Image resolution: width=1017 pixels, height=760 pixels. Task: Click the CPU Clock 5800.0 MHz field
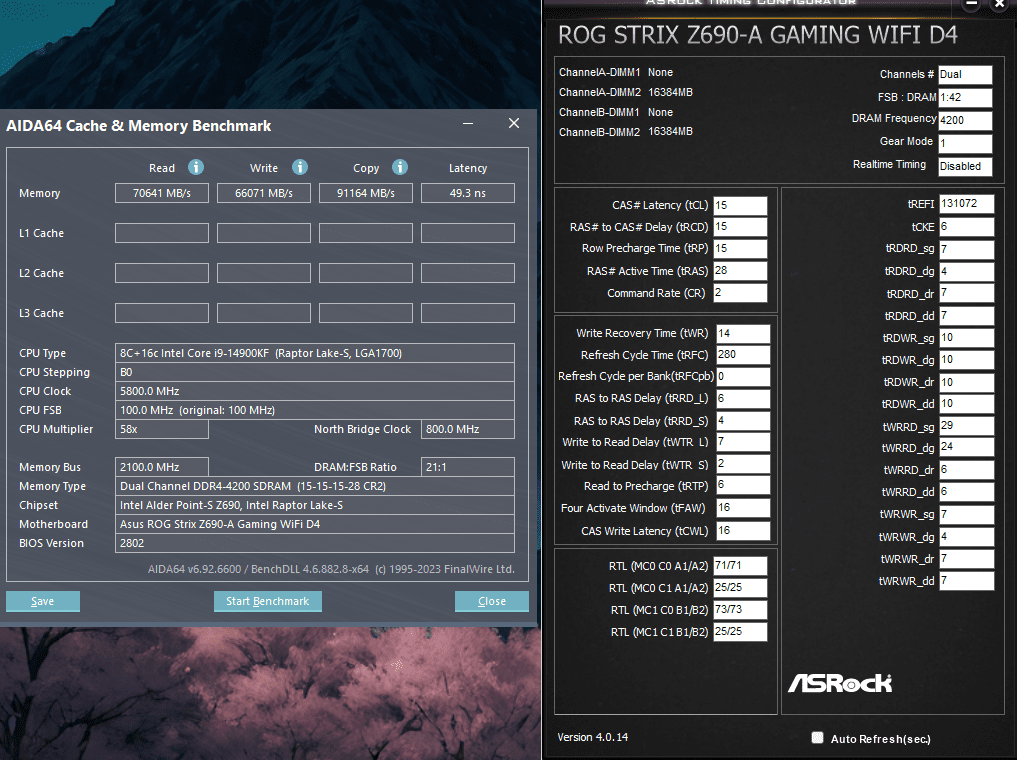(x=315, y=391)
